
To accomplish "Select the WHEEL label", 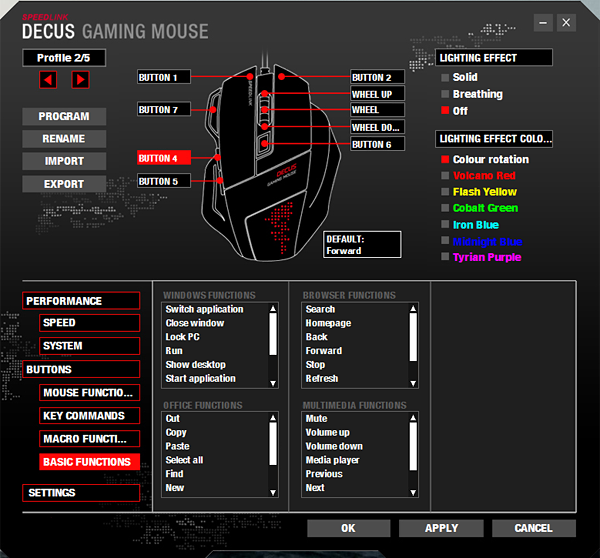I will 377,110.
